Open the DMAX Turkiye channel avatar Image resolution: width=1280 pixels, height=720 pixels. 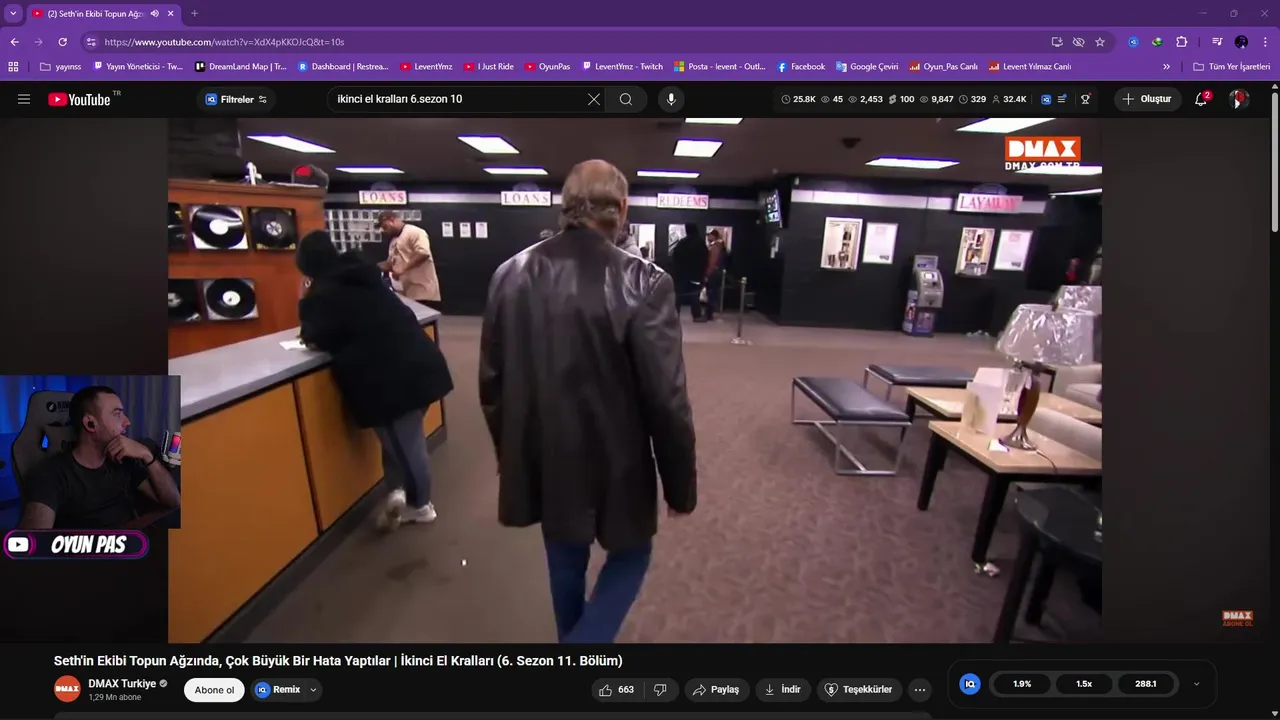click(x=67, y=689)
